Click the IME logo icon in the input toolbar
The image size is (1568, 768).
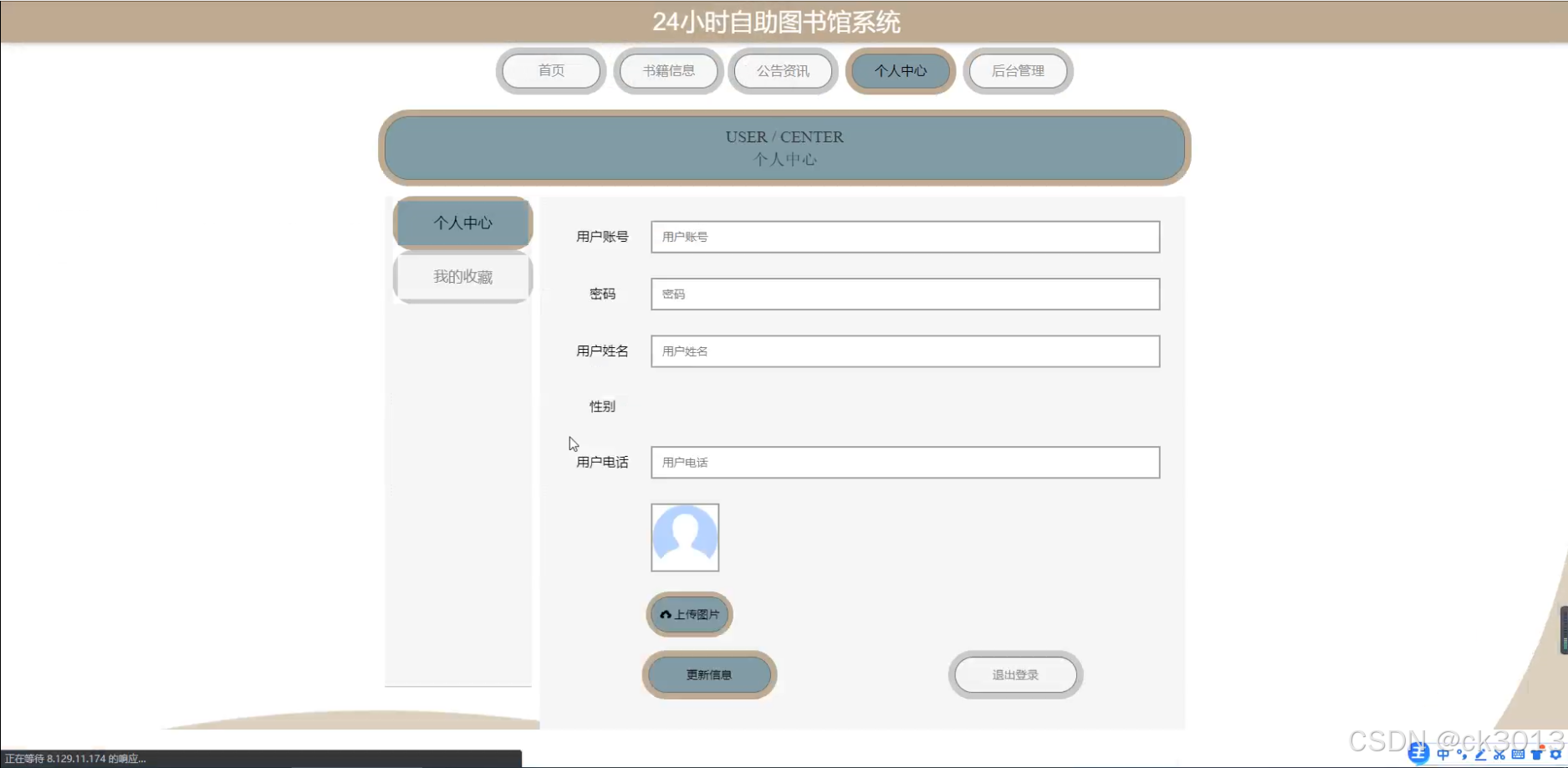(1418, 753)
